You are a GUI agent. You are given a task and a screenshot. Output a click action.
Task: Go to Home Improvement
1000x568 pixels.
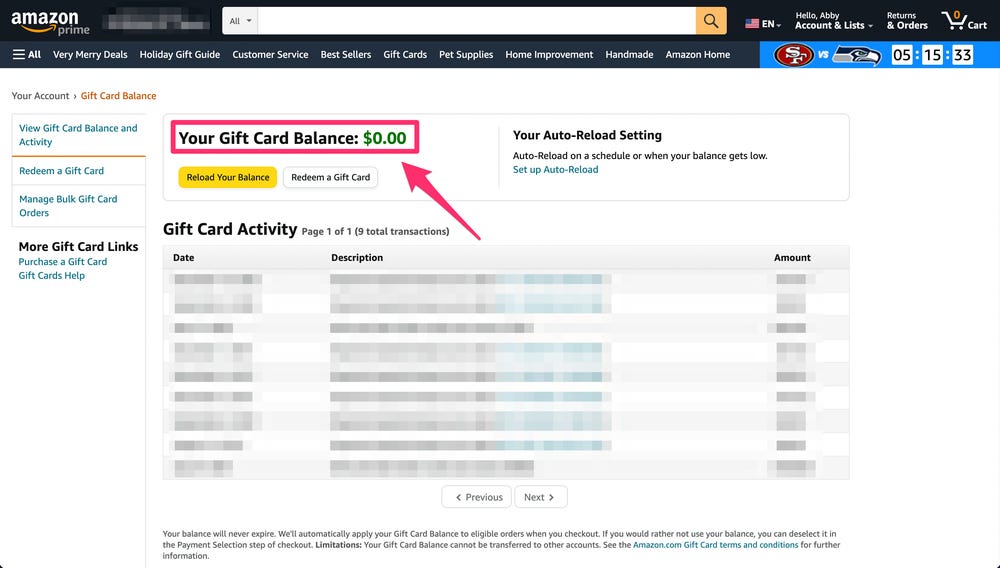click(549, 55)
